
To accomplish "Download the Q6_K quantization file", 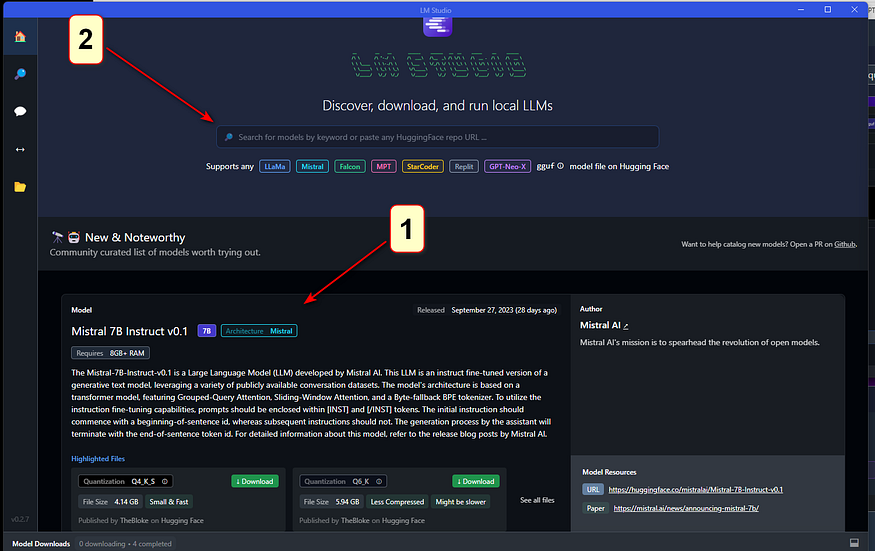I will click(476, 481).
